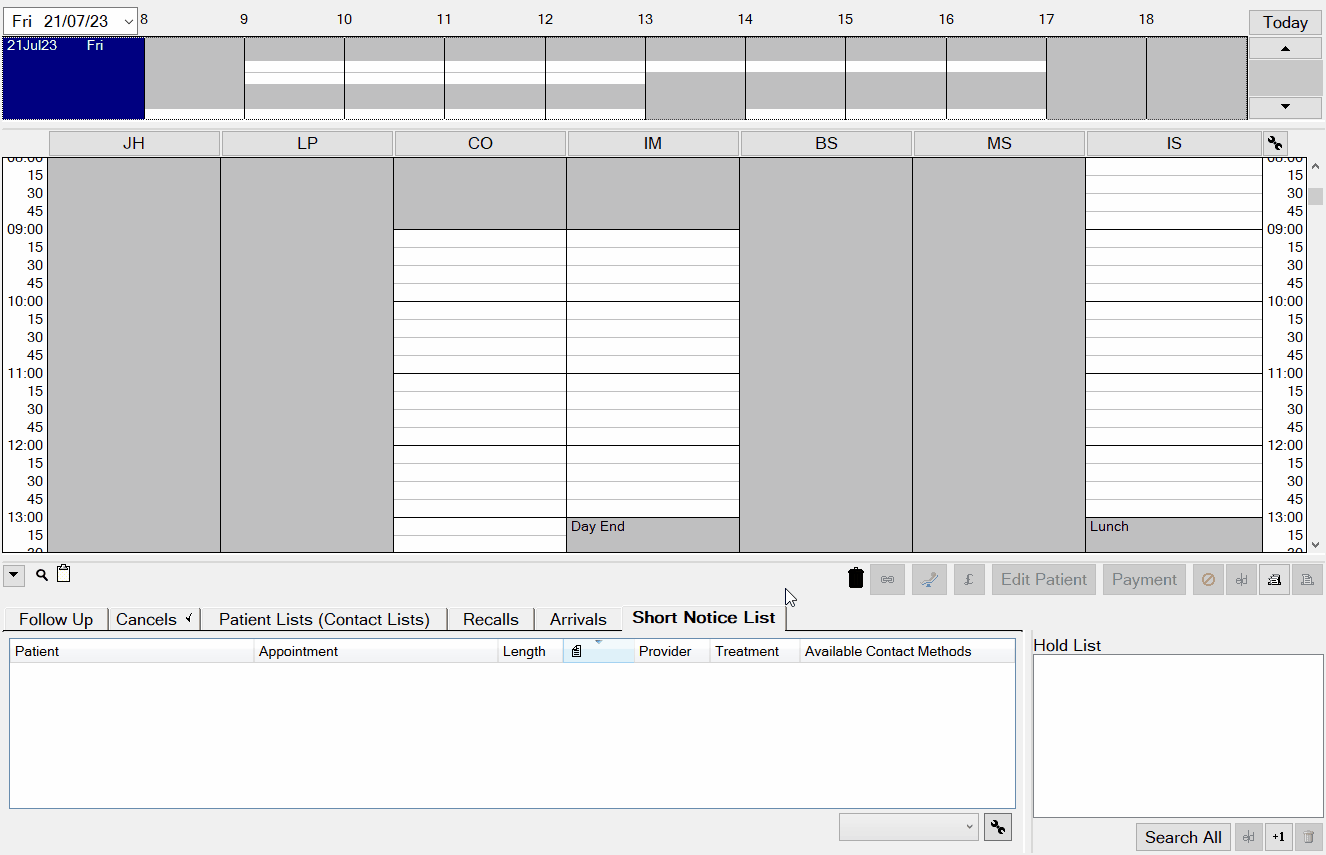This screenshot has width=1326, height=855.
Task: Click the dental chair icon button
Action: pyautogui.click(x=929, y=580)
